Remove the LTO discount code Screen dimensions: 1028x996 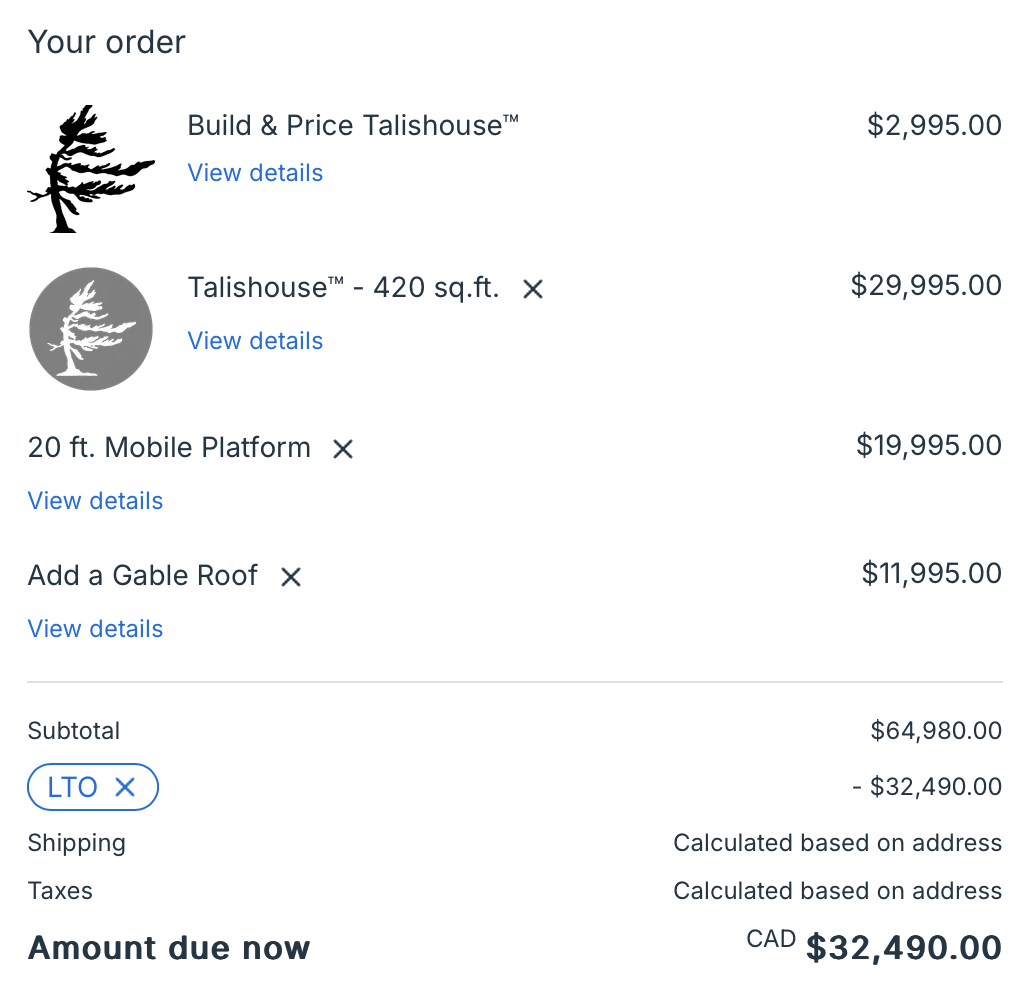125,788
